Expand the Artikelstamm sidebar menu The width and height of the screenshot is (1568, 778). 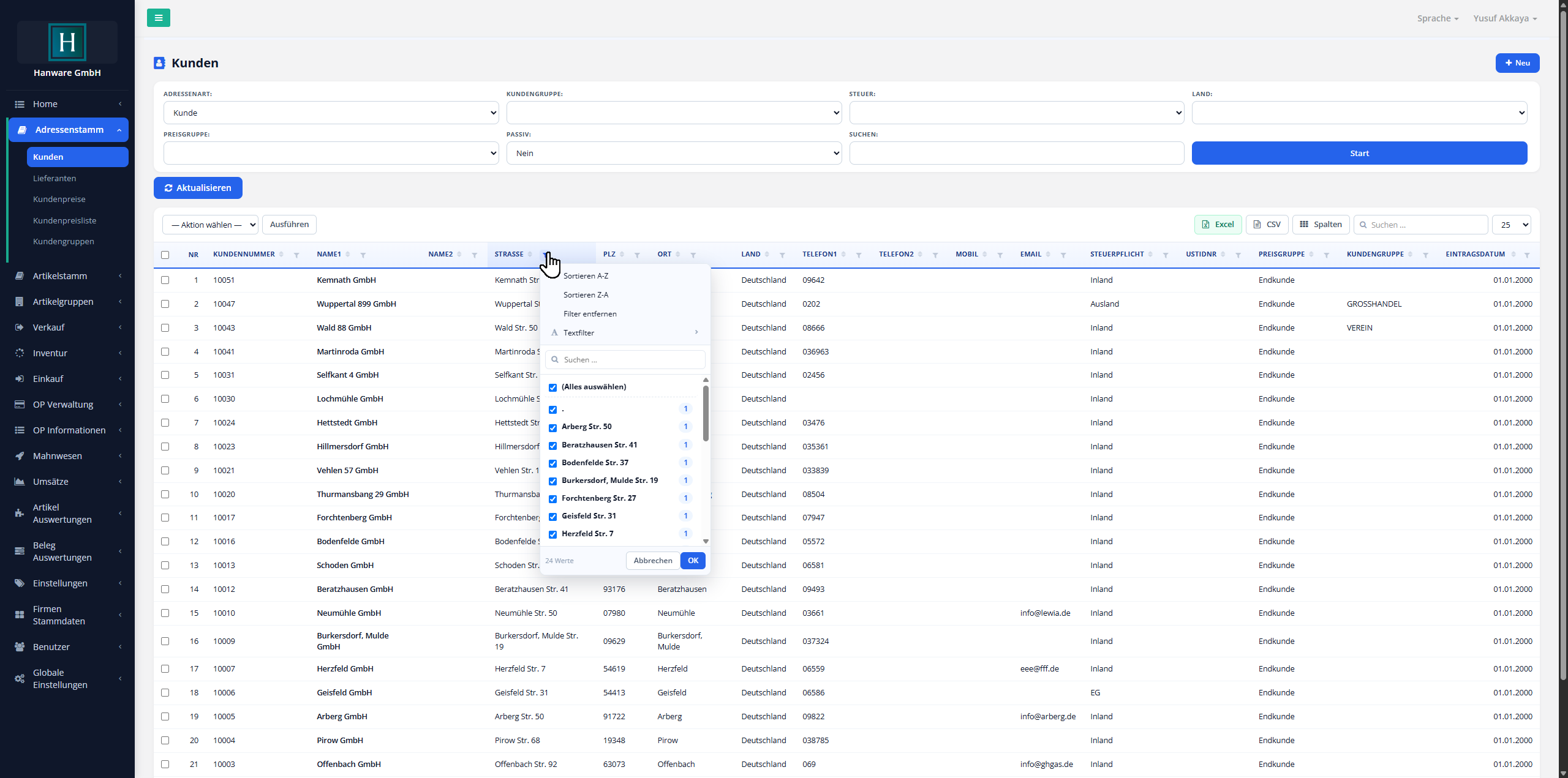[69, 276]
